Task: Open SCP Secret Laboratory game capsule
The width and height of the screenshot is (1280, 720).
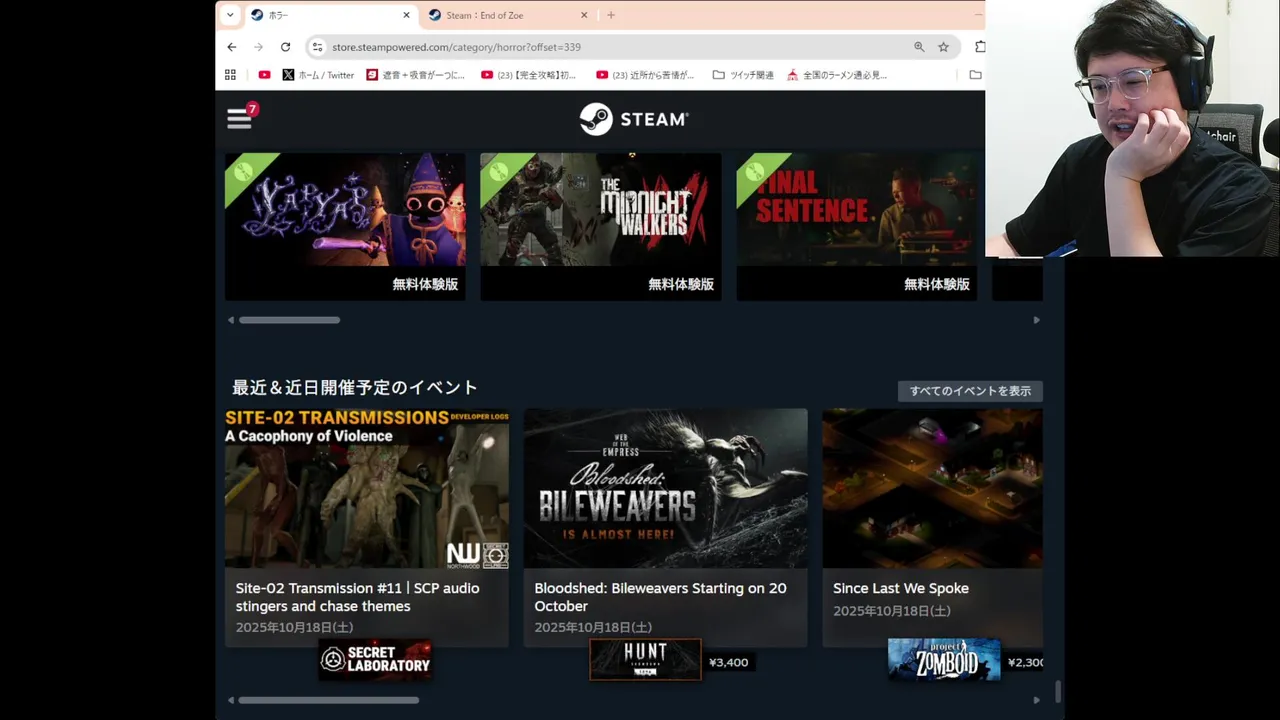Action: (x=376, y=660)
